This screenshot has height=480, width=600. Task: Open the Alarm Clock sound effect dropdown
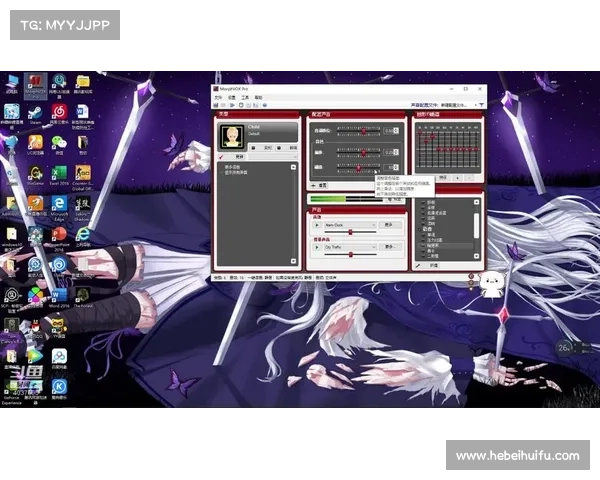coord(350,225)
